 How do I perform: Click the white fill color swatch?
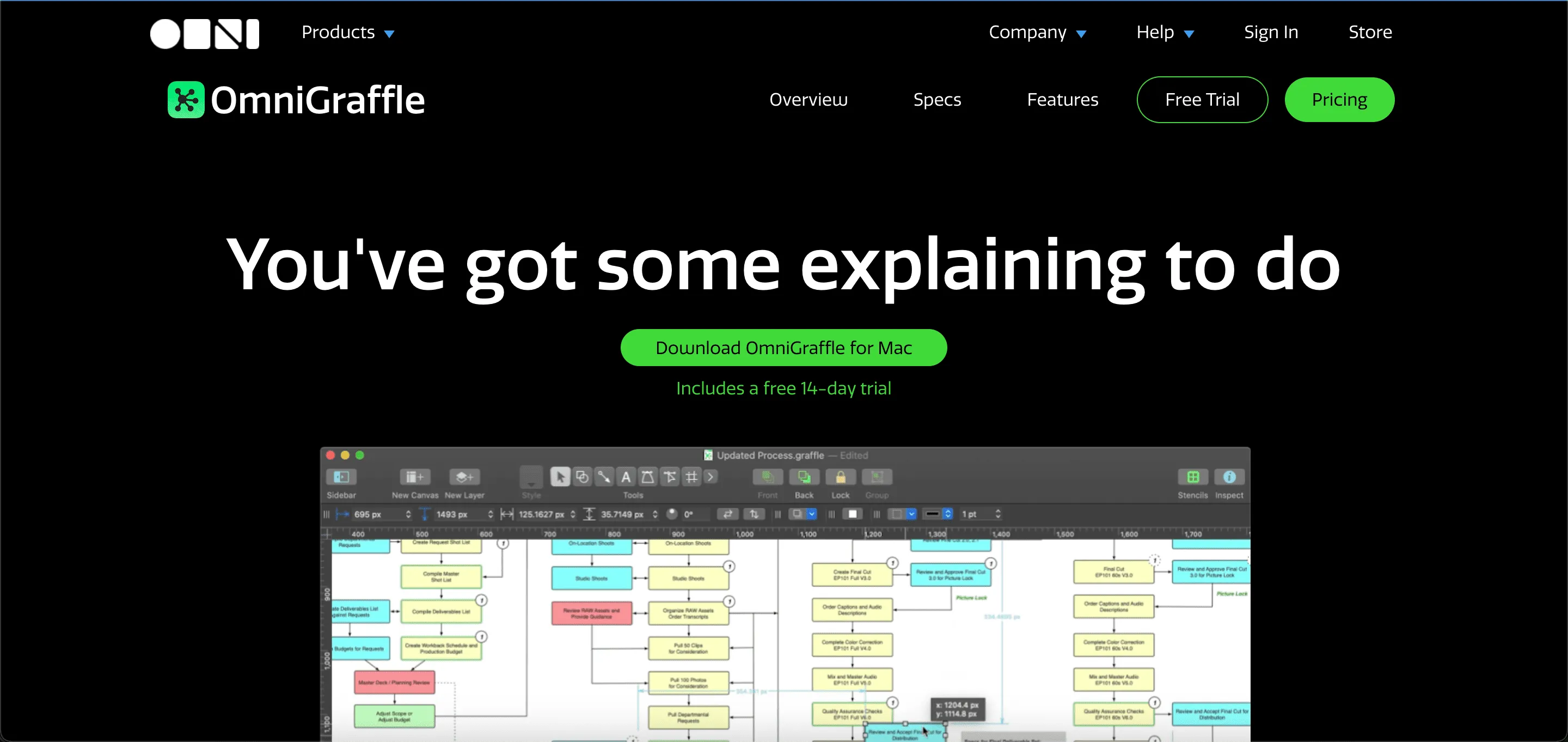(x=853, y=514)
